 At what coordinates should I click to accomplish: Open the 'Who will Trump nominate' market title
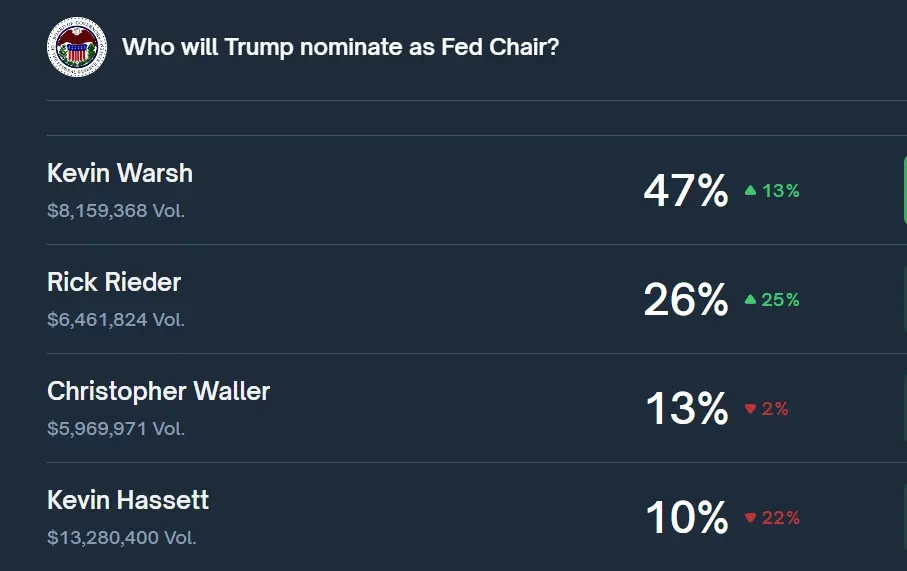(x=340, y=47)
